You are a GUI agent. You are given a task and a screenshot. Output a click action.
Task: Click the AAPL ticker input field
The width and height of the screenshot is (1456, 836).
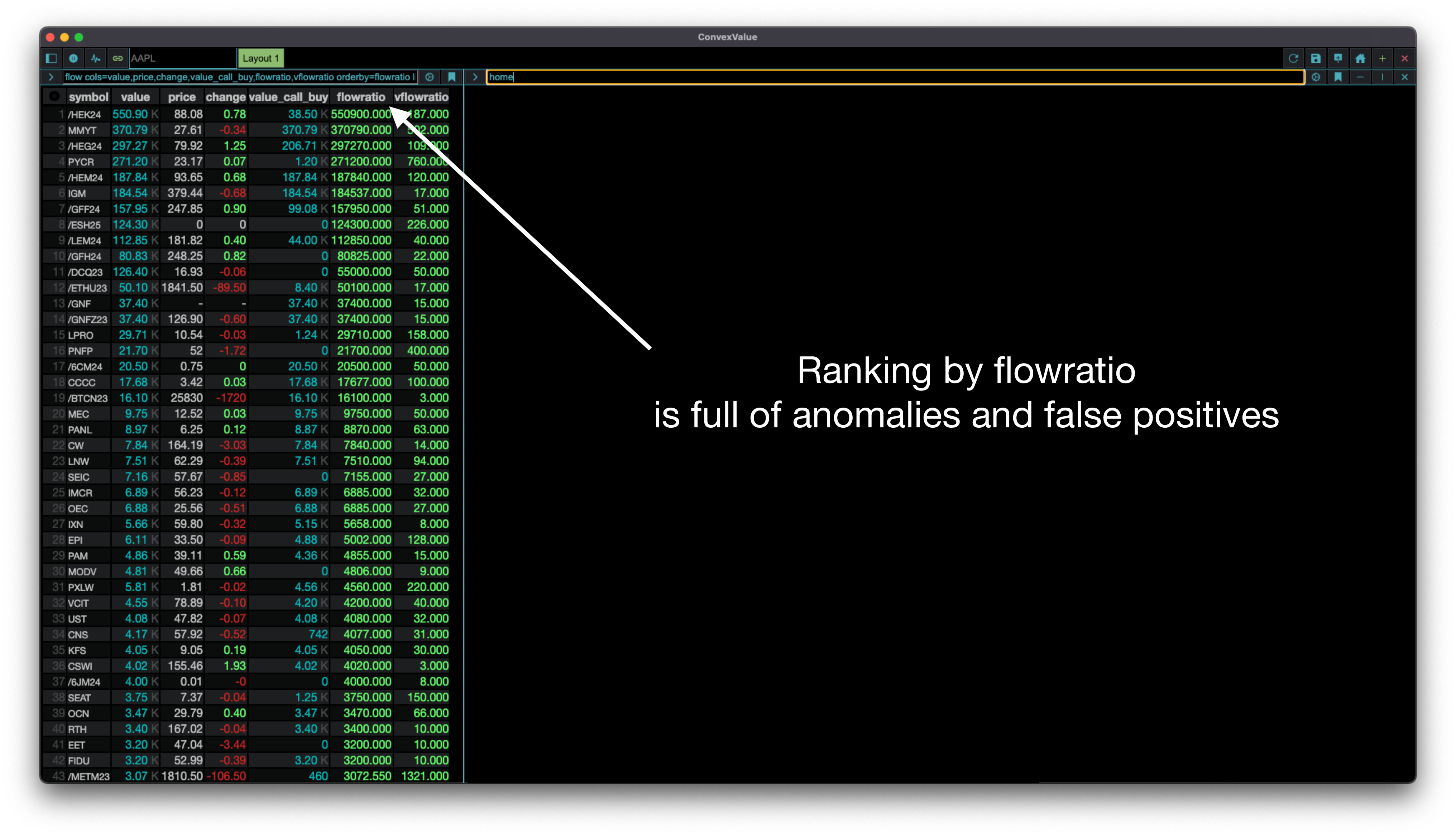click(182, 58)
